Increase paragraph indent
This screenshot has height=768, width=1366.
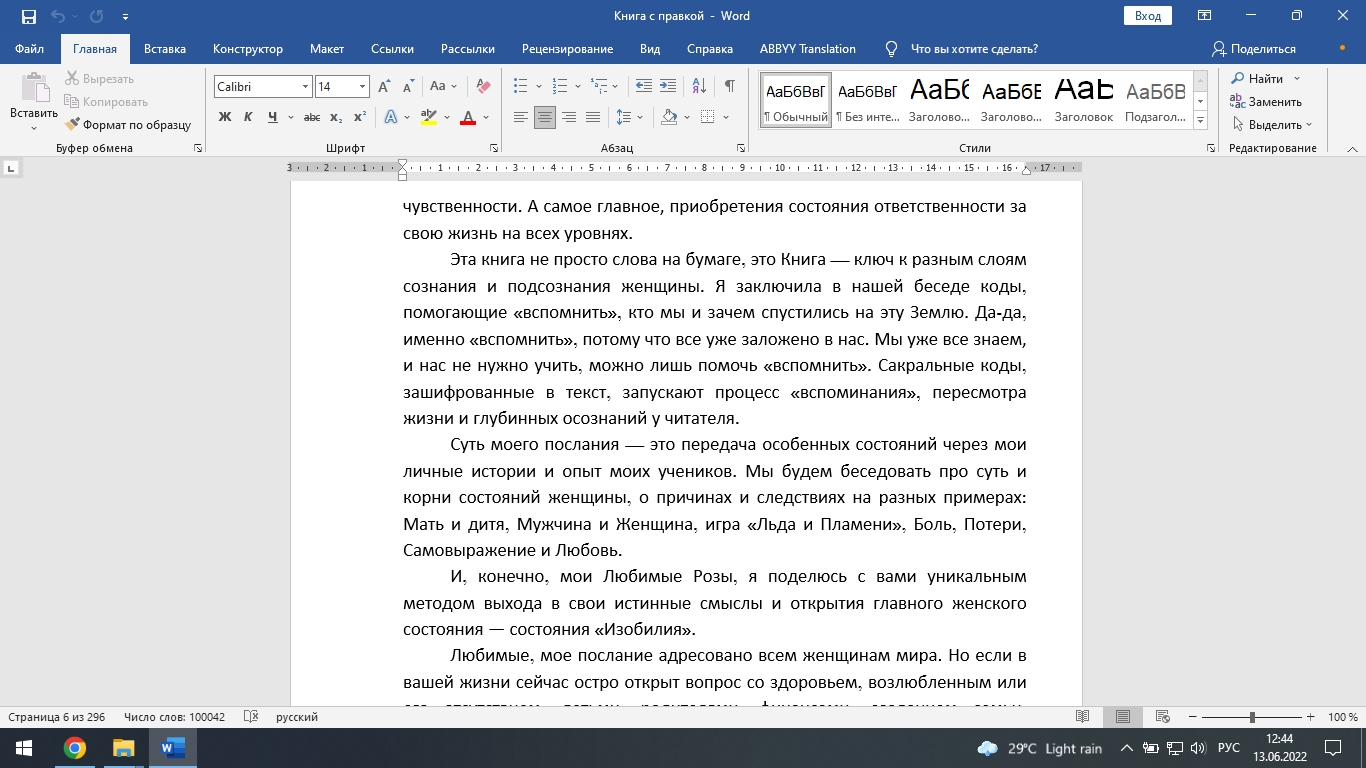[x=668, y=86]
